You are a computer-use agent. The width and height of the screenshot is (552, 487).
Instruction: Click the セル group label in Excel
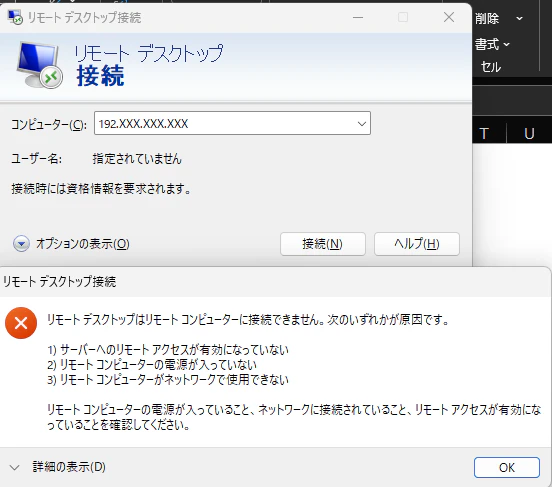coord(491,67)
